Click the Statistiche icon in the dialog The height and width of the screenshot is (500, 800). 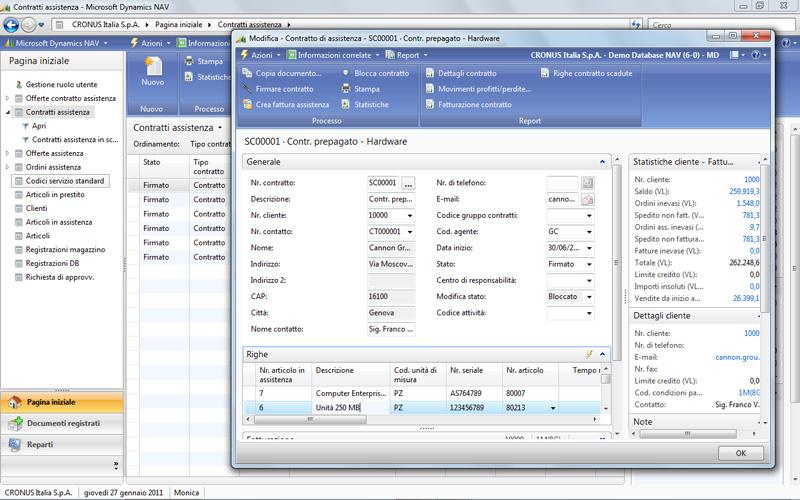coord(345,104)
